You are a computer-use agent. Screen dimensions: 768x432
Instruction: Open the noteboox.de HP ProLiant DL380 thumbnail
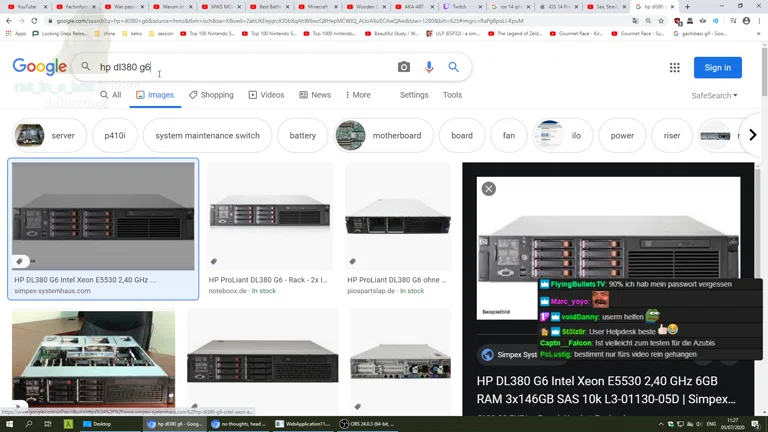click(x=269, y=216)
